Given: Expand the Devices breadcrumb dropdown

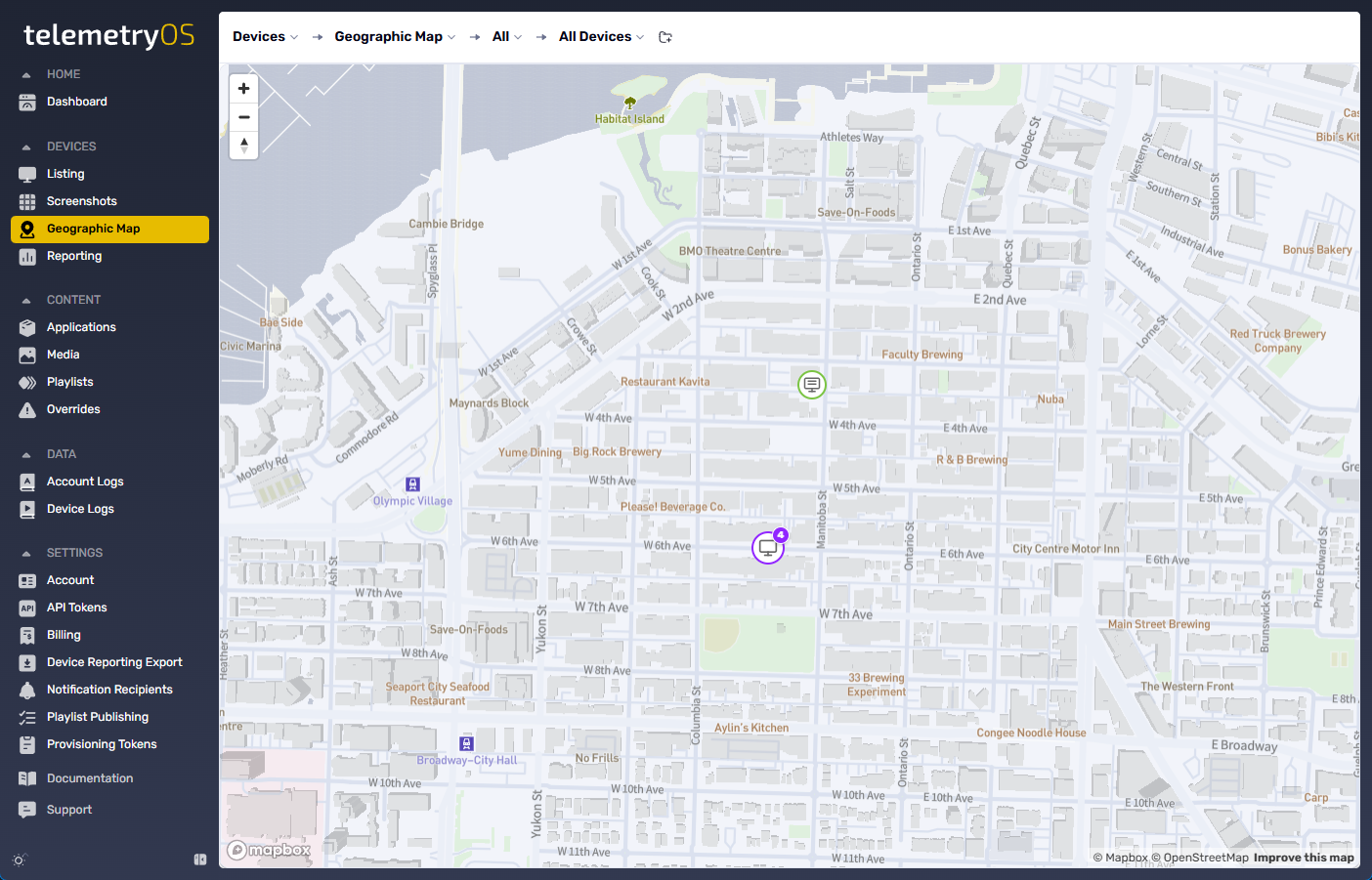Looking at the screenshot, I should (265, 37).
